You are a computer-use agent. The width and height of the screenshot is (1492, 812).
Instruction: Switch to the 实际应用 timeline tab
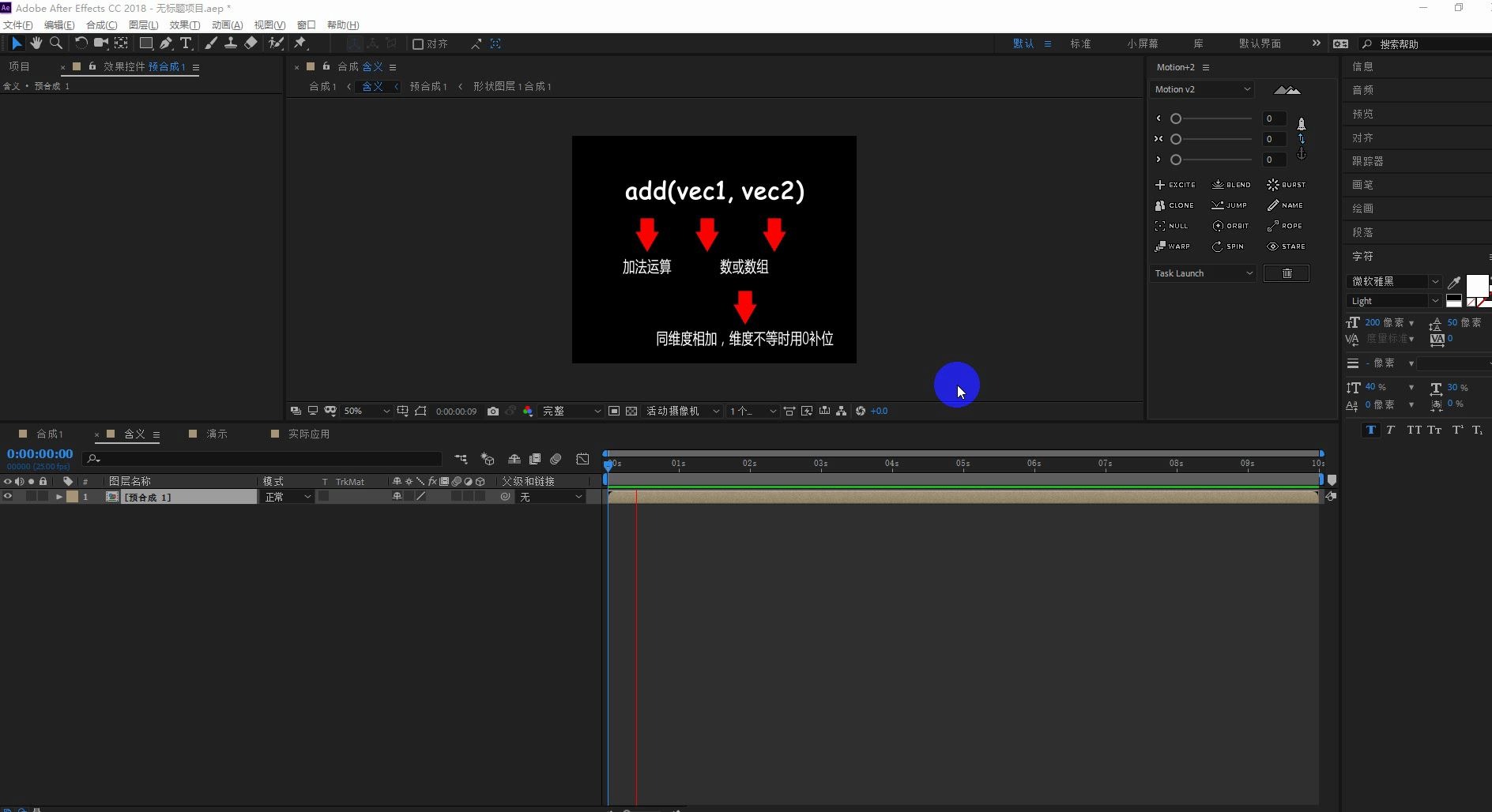[x=308, y=434]
